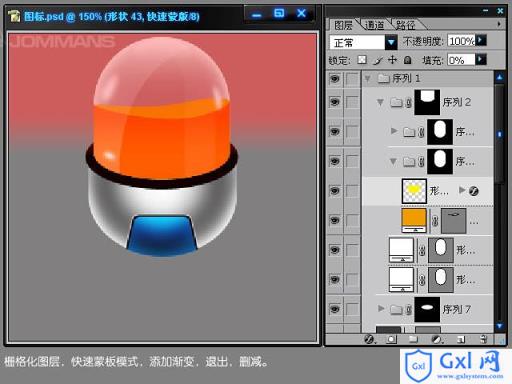Close the 图标.psd document window
512x384 pixels.
point(301,14)
